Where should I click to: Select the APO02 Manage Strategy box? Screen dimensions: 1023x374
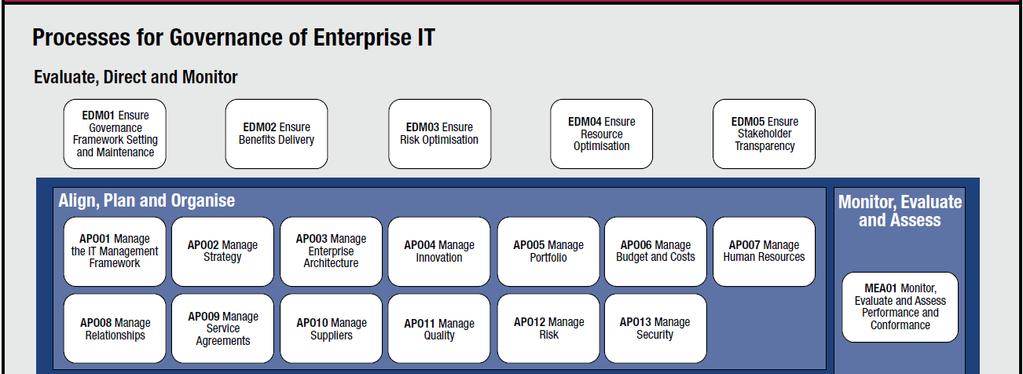click(222, 251)
